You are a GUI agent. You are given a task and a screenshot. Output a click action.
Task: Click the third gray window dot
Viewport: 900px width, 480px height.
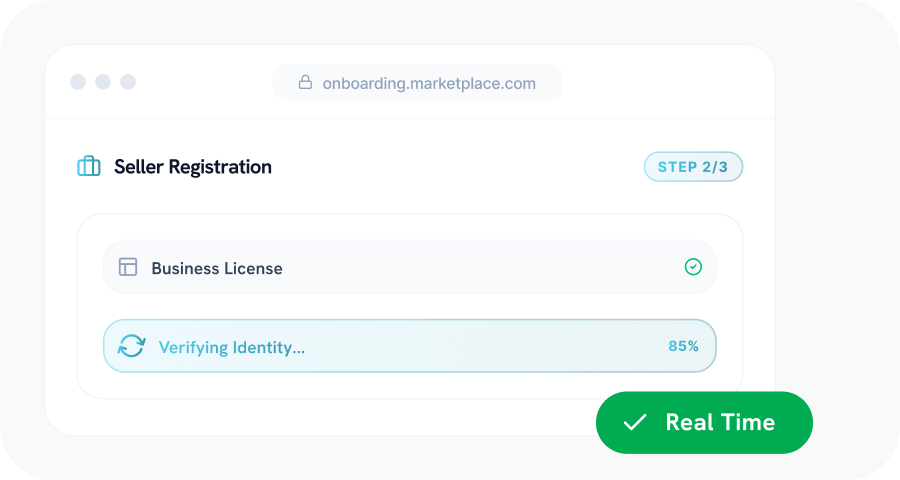coord(128,82)
